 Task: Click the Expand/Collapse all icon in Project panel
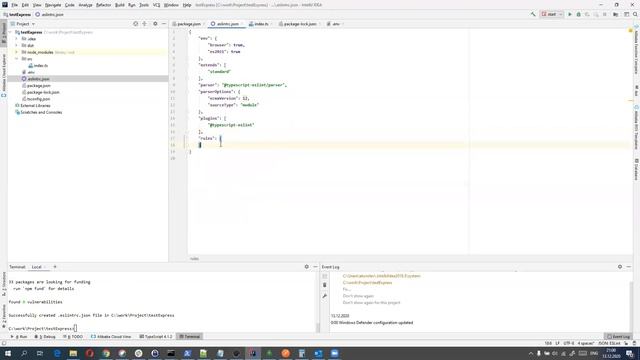pos(144,24)
